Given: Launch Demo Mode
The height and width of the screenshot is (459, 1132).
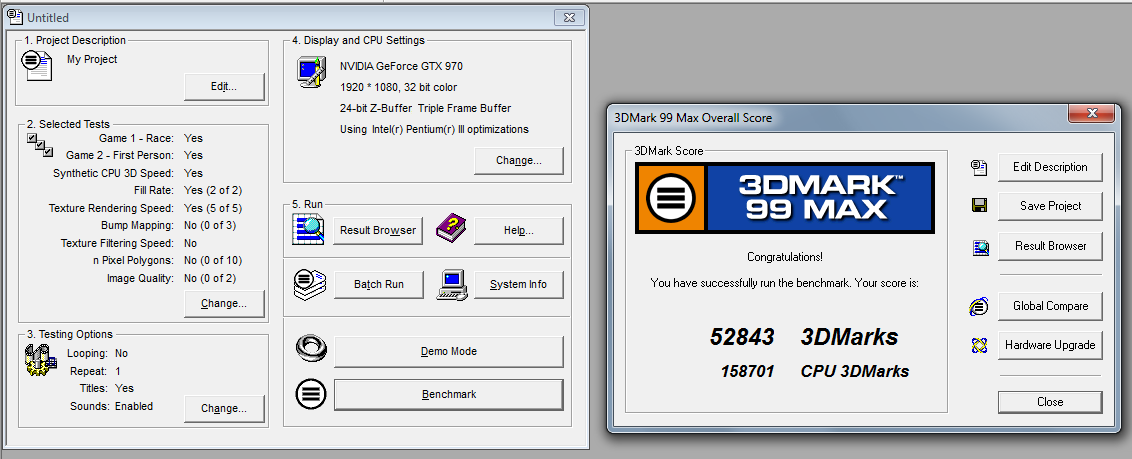Looking at the screenshot, I should (x=448, y=351).
